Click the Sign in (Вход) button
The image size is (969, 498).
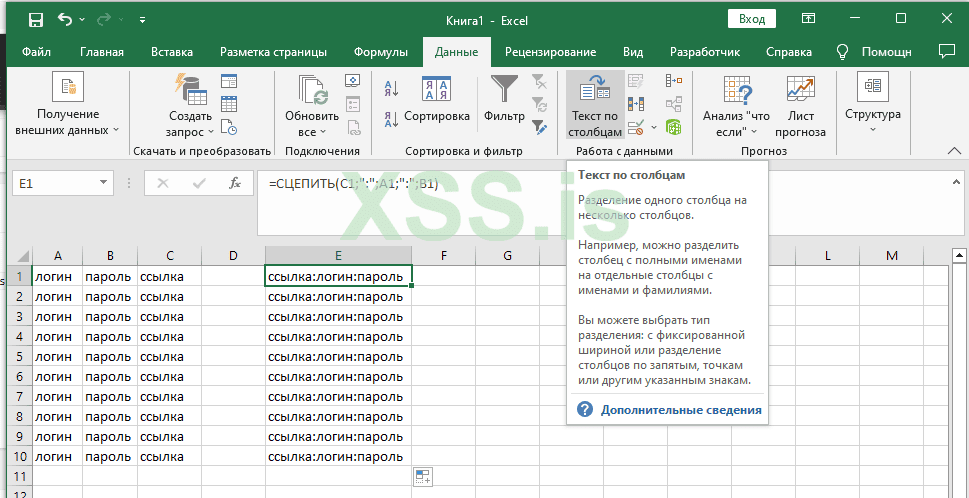tap(751, 19)
